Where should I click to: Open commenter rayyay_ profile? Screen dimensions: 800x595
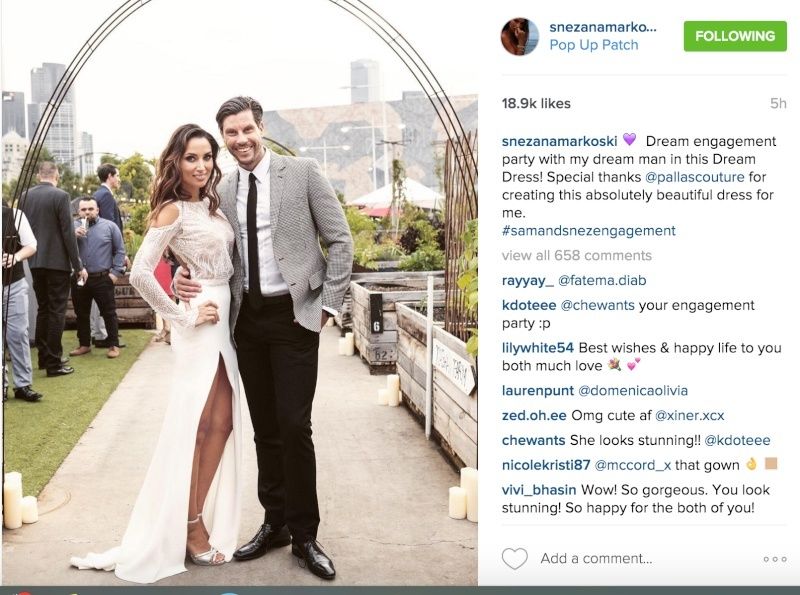528,281
